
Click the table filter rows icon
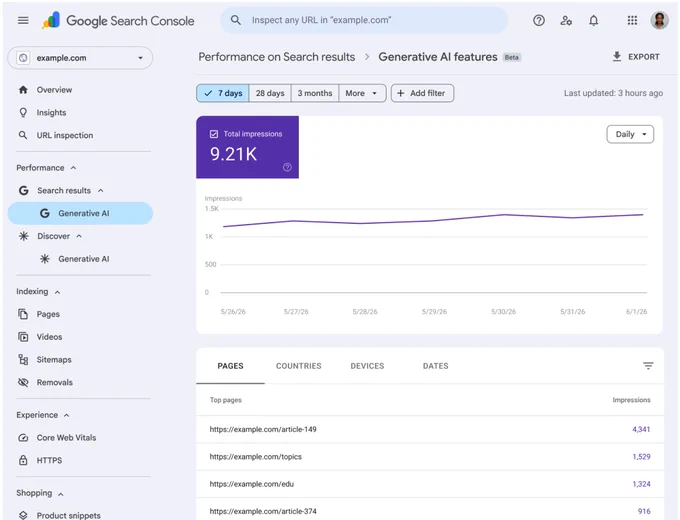[648, 366]
